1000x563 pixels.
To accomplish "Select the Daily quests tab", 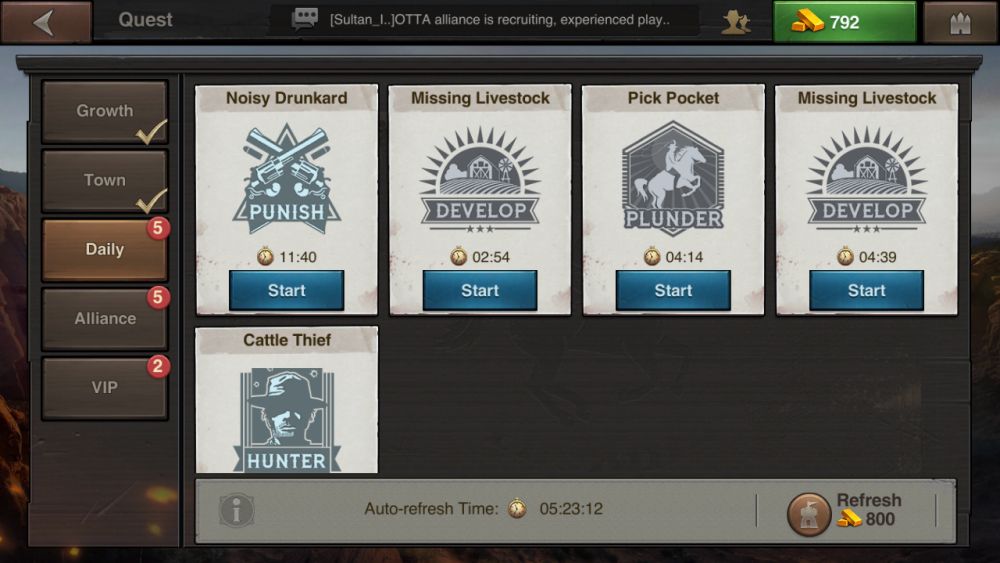I will point(105,249).
